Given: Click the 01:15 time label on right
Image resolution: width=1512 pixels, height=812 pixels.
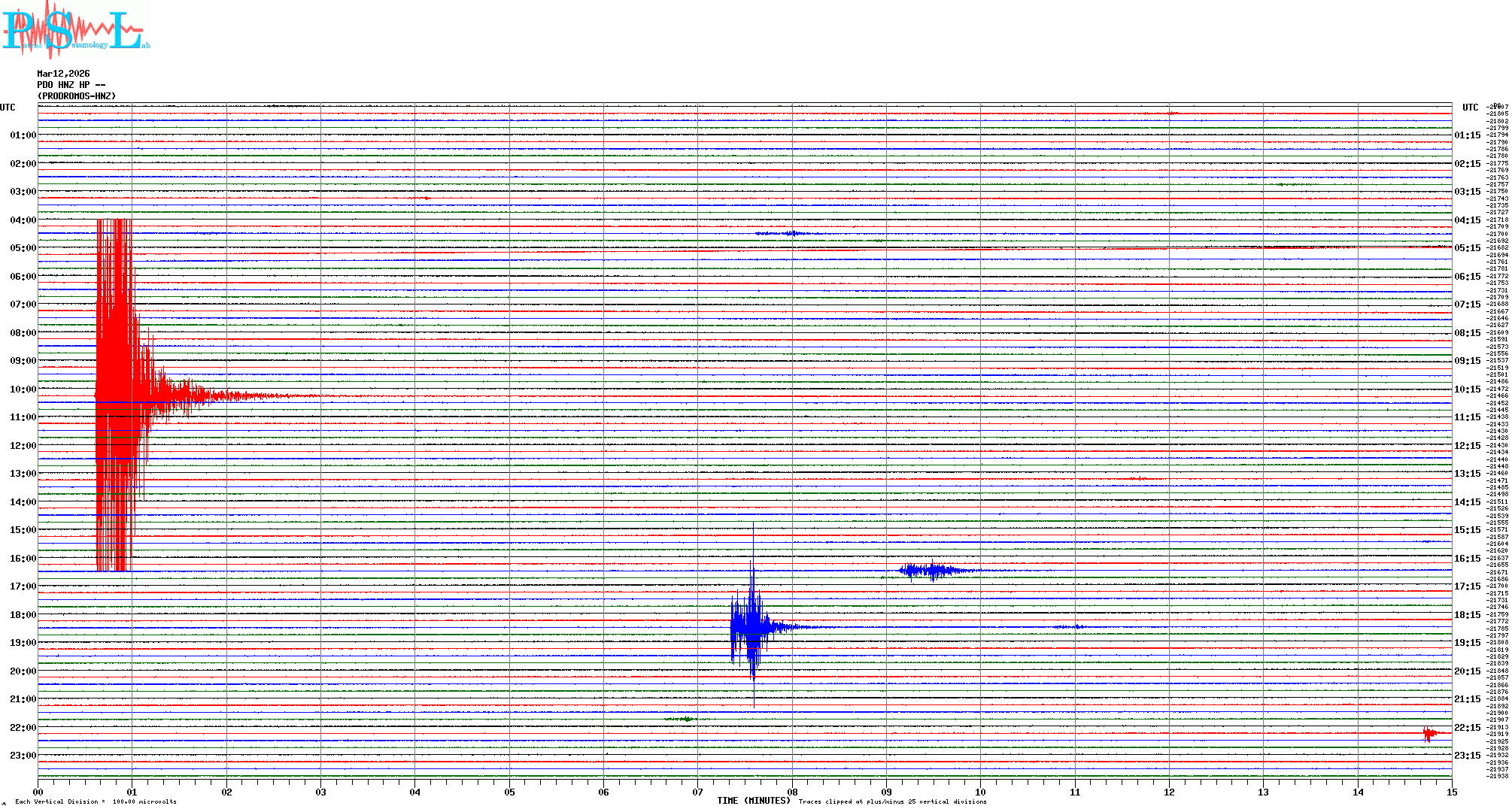Looking at the screenshot, I should click(1467, 136).
